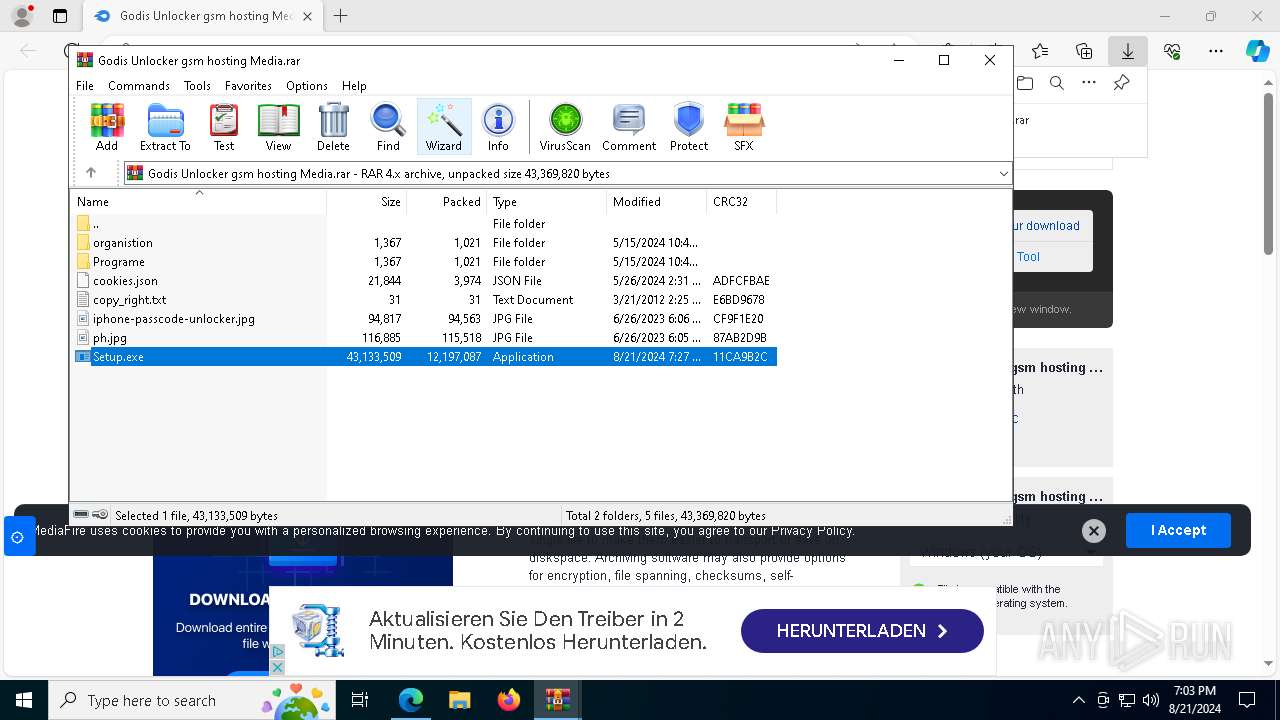This screenshot has width=1280, height=720.
Task: Click the Add toolbar icon in WinRAR
Action: [x=107, y=127]
